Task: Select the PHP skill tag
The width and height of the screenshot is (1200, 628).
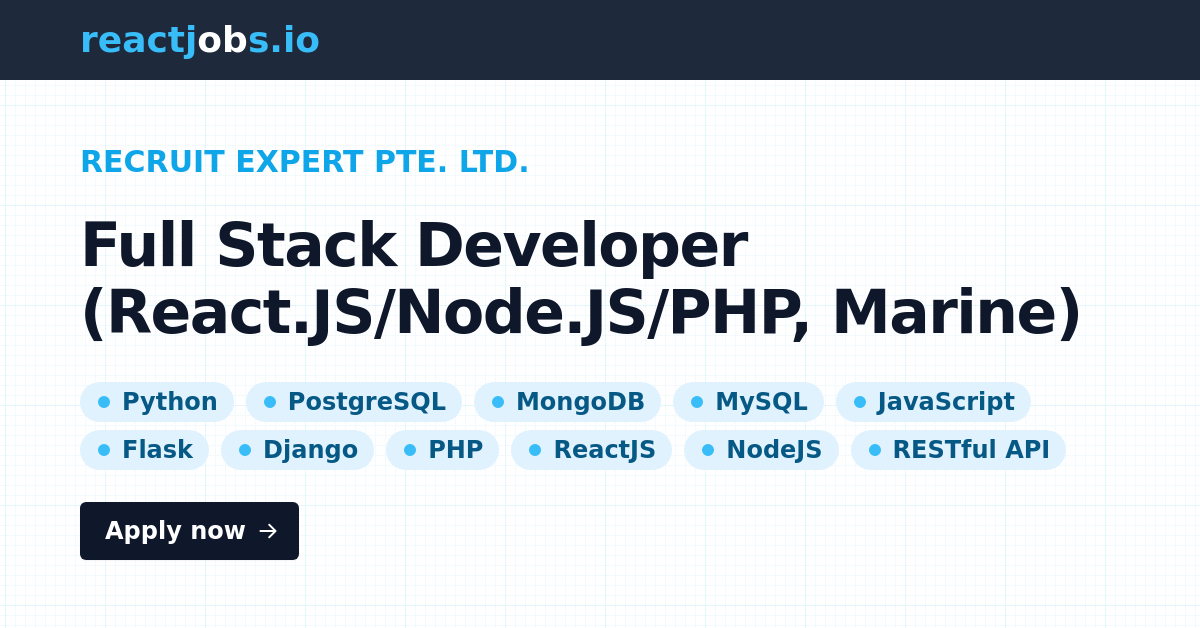Action: (x=442, y=450)
